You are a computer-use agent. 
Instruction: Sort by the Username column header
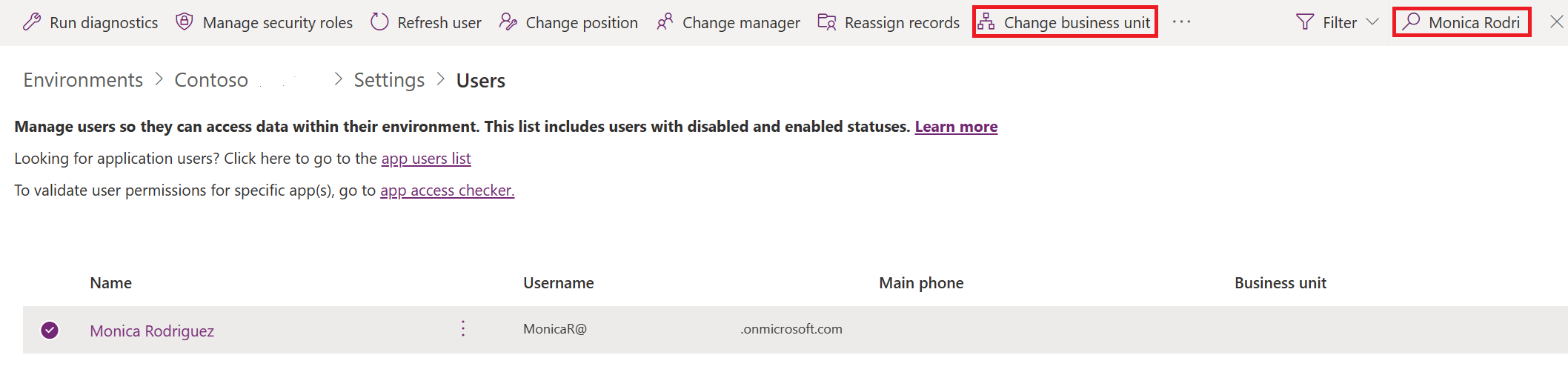pyautogui.click(x=559, y=283)
